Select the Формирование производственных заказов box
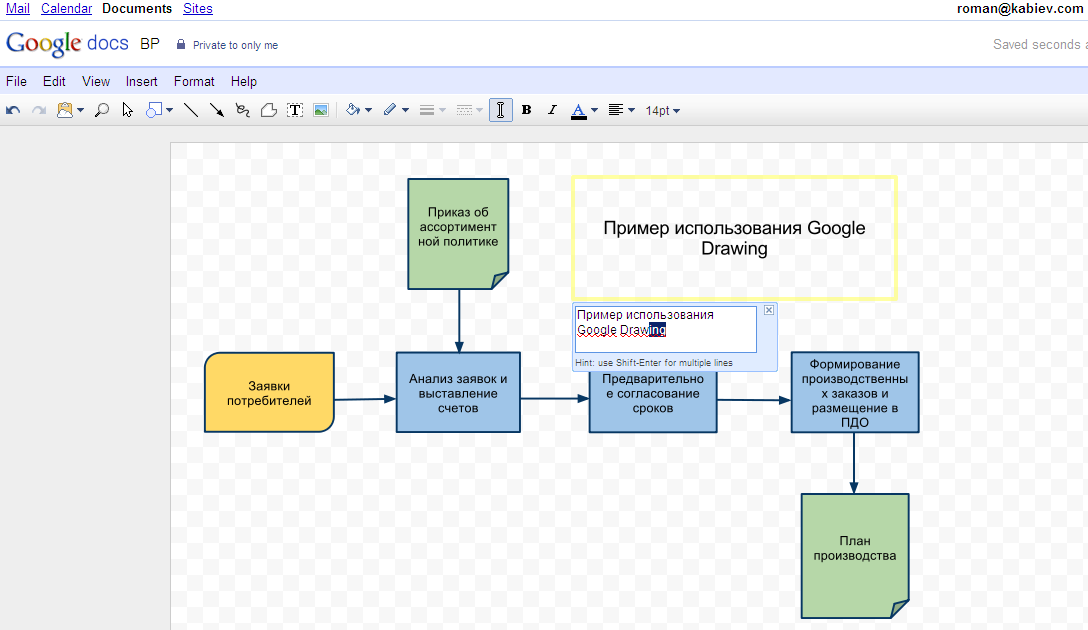The height and width of the screenshot is (630, 1088). pos(855,393)
